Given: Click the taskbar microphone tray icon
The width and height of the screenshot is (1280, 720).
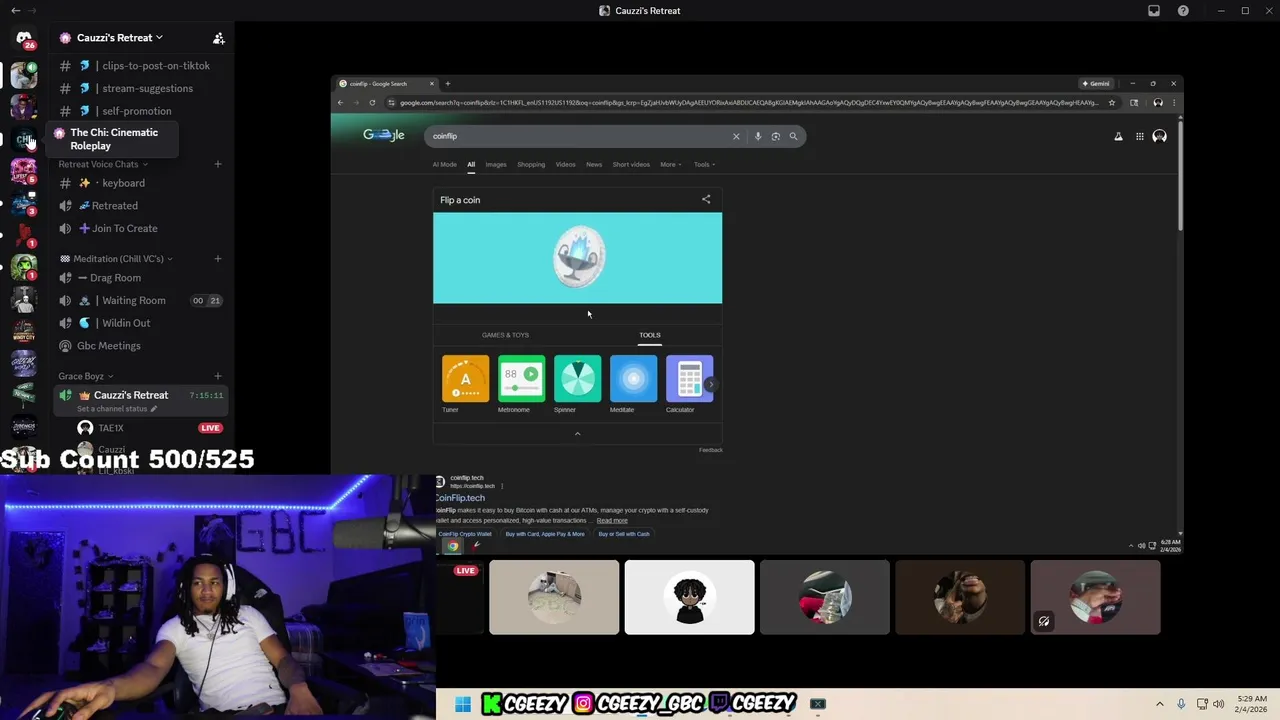Looking at the screenshot, I should point(1181,704).
